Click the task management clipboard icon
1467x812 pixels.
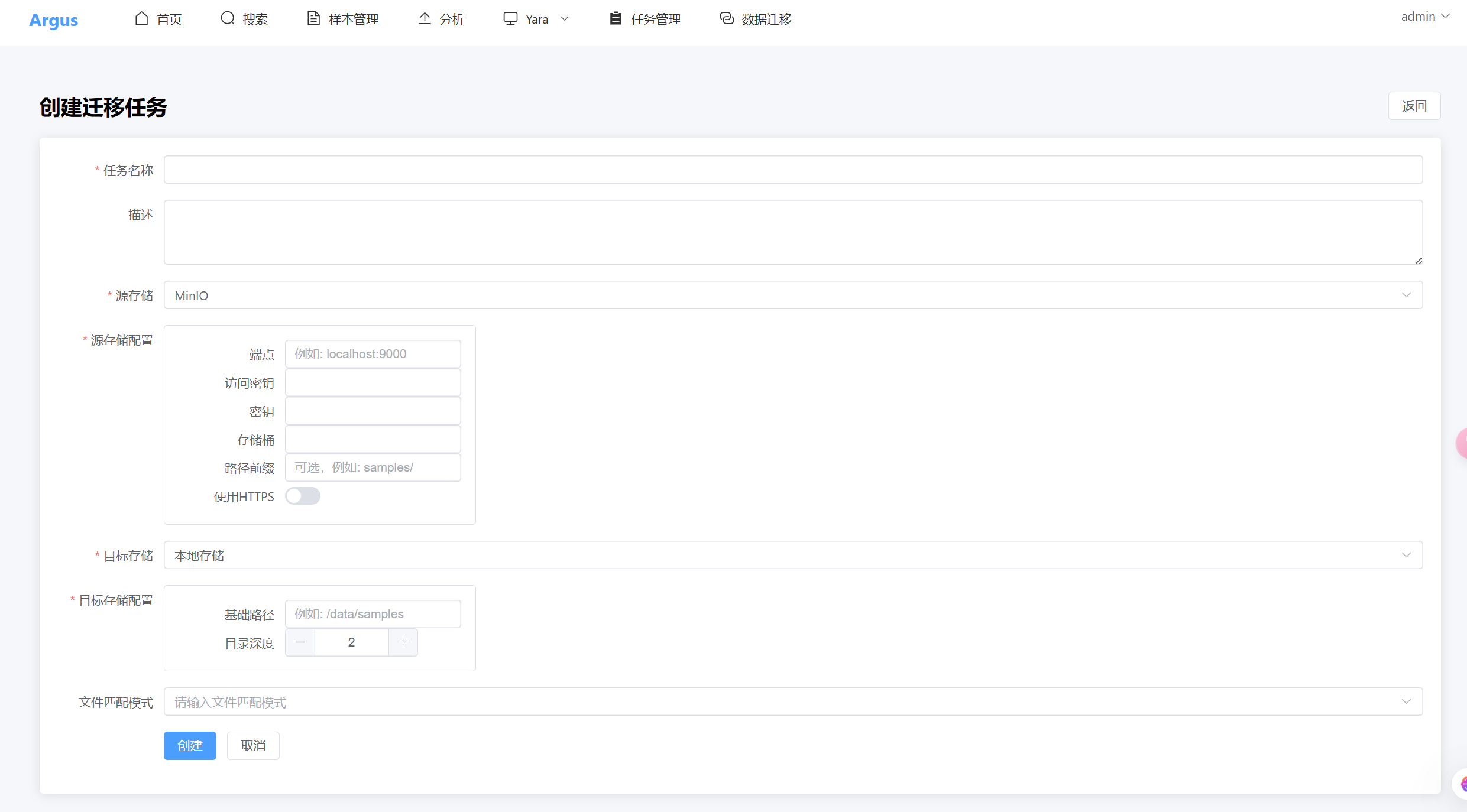tap(616, 18)
